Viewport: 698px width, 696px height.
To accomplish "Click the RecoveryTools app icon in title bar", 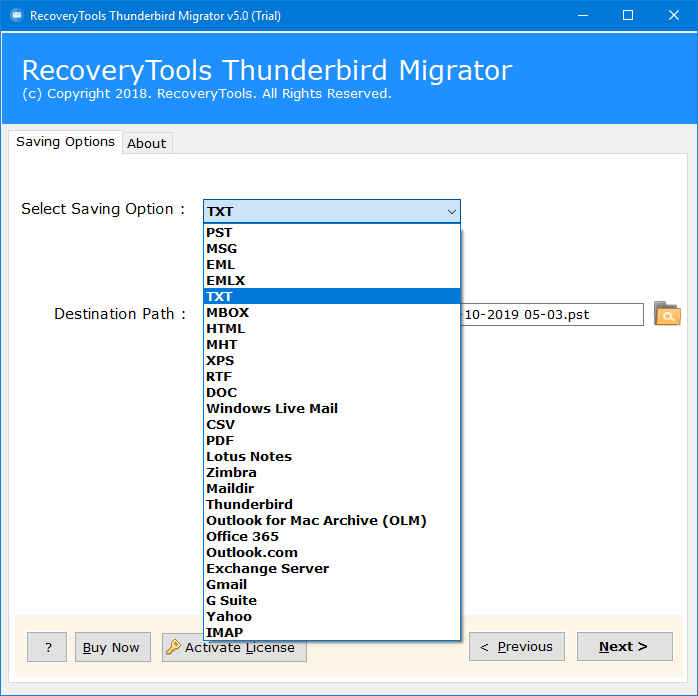I will pyautogui.click(x=16, y=16).
